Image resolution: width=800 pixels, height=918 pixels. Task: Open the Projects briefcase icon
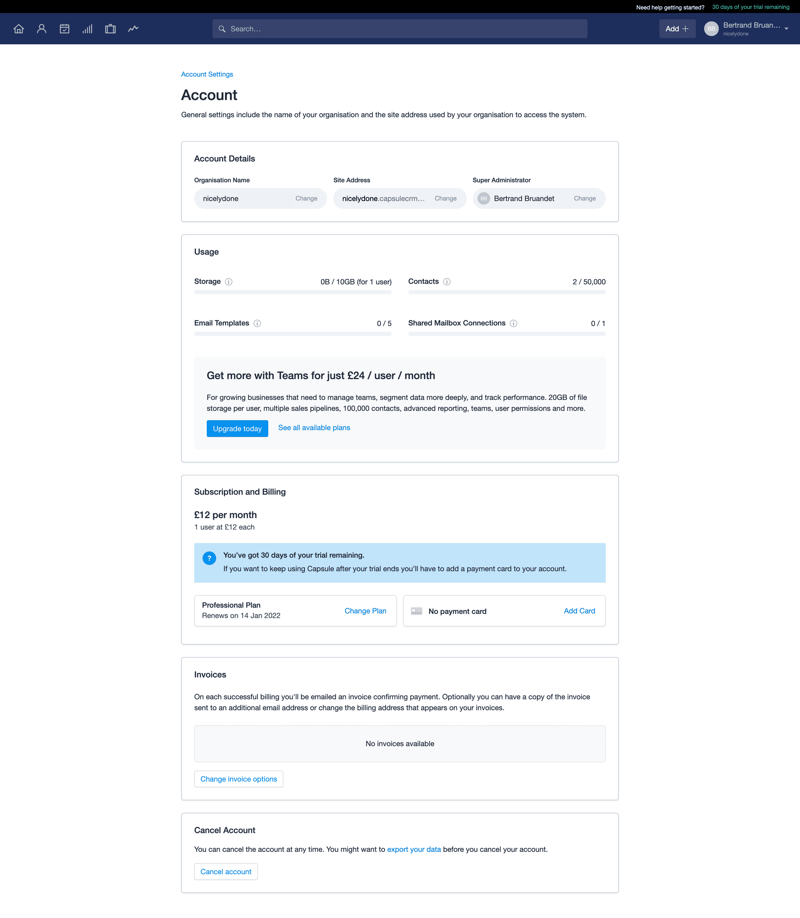click(x=110, y=29)
